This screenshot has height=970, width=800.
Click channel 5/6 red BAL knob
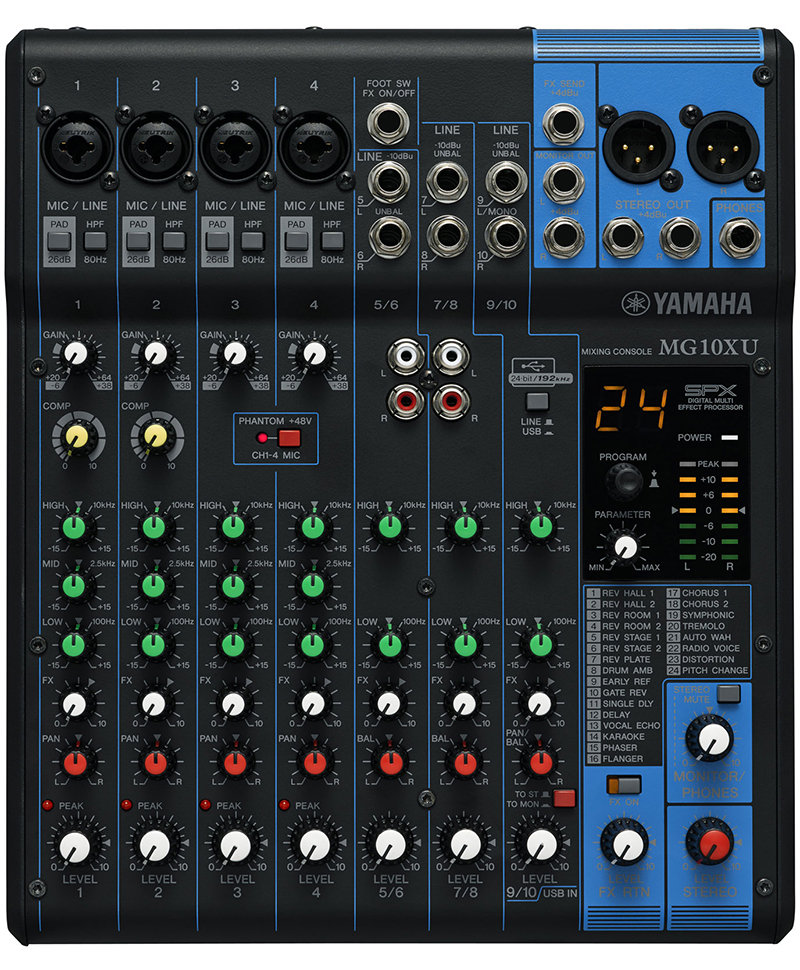pos(390,763)
